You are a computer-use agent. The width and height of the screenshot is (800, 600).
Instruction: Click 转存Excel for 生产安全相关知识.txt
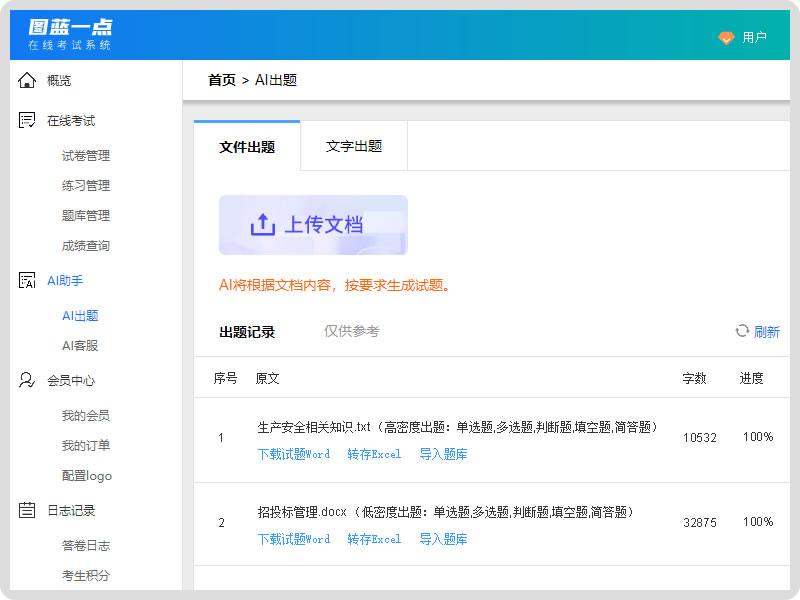point(374,454)
